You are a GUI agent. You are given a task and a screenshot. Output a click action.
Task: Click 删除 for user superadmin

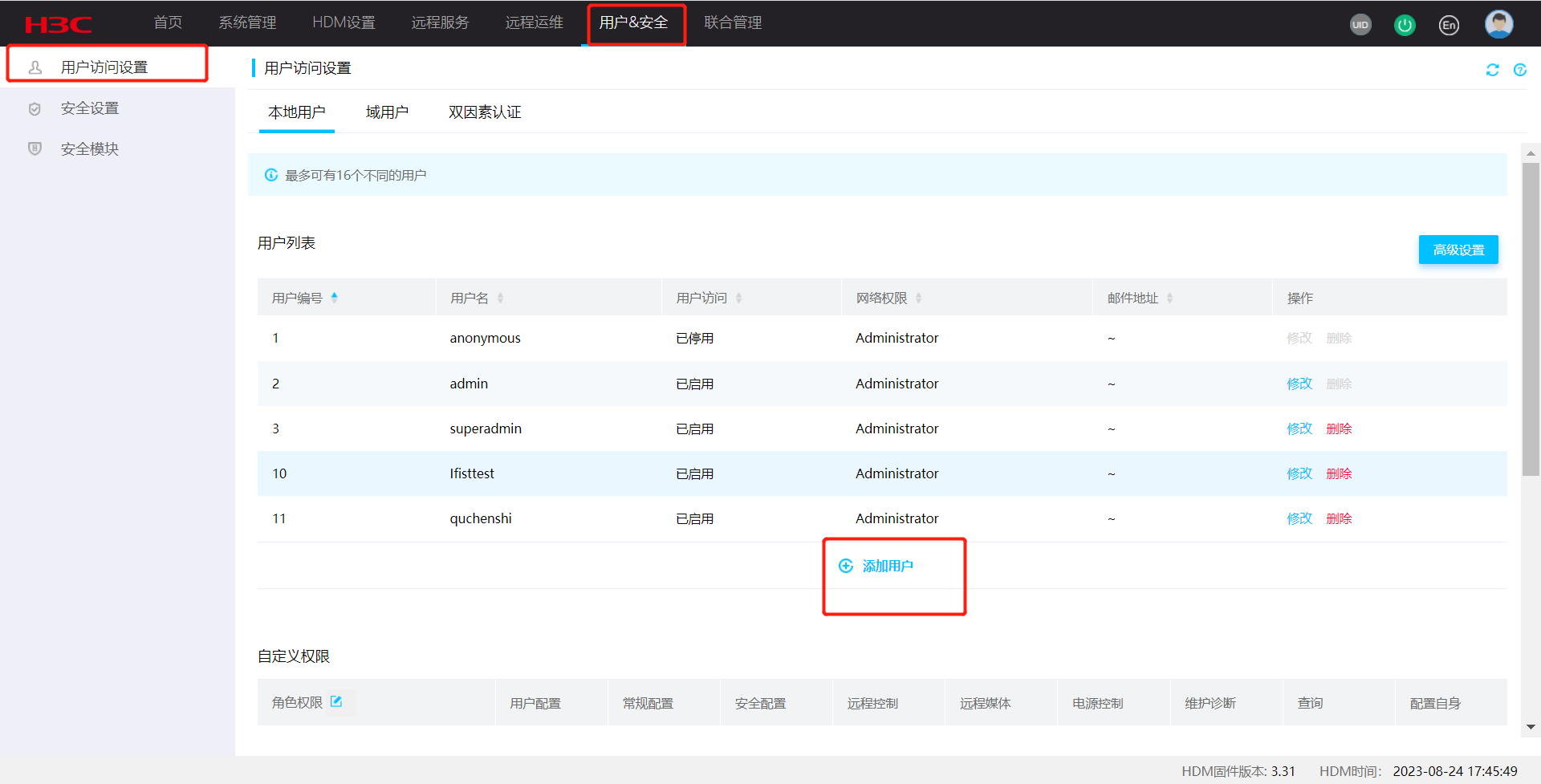tap(1339, 429)
